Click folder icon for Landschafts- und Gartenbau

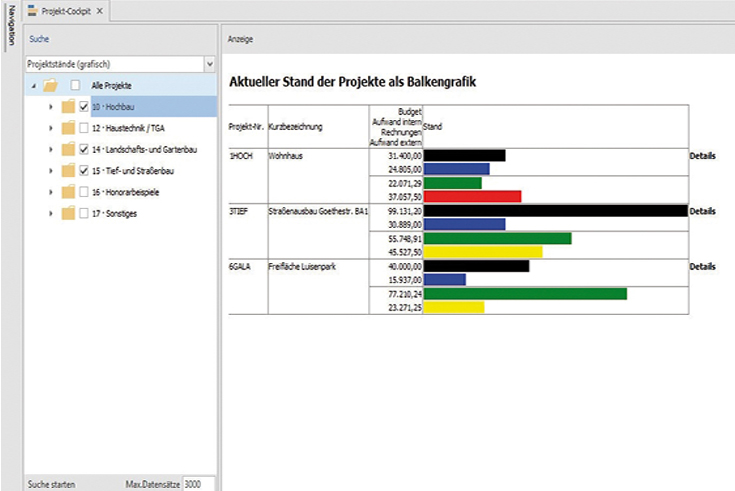68,149
